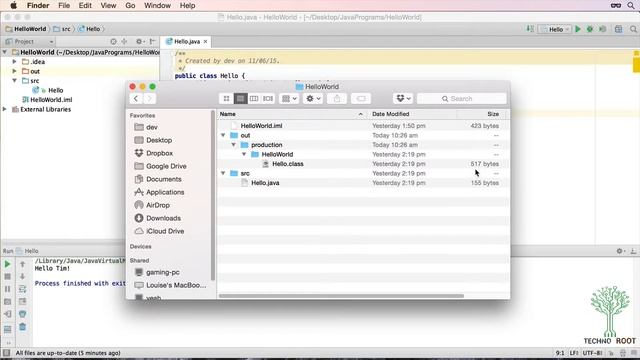Viewport: 640px width, 360px height.
Task: Rerun Hello in the Run panel
Action: coord(7,264)
